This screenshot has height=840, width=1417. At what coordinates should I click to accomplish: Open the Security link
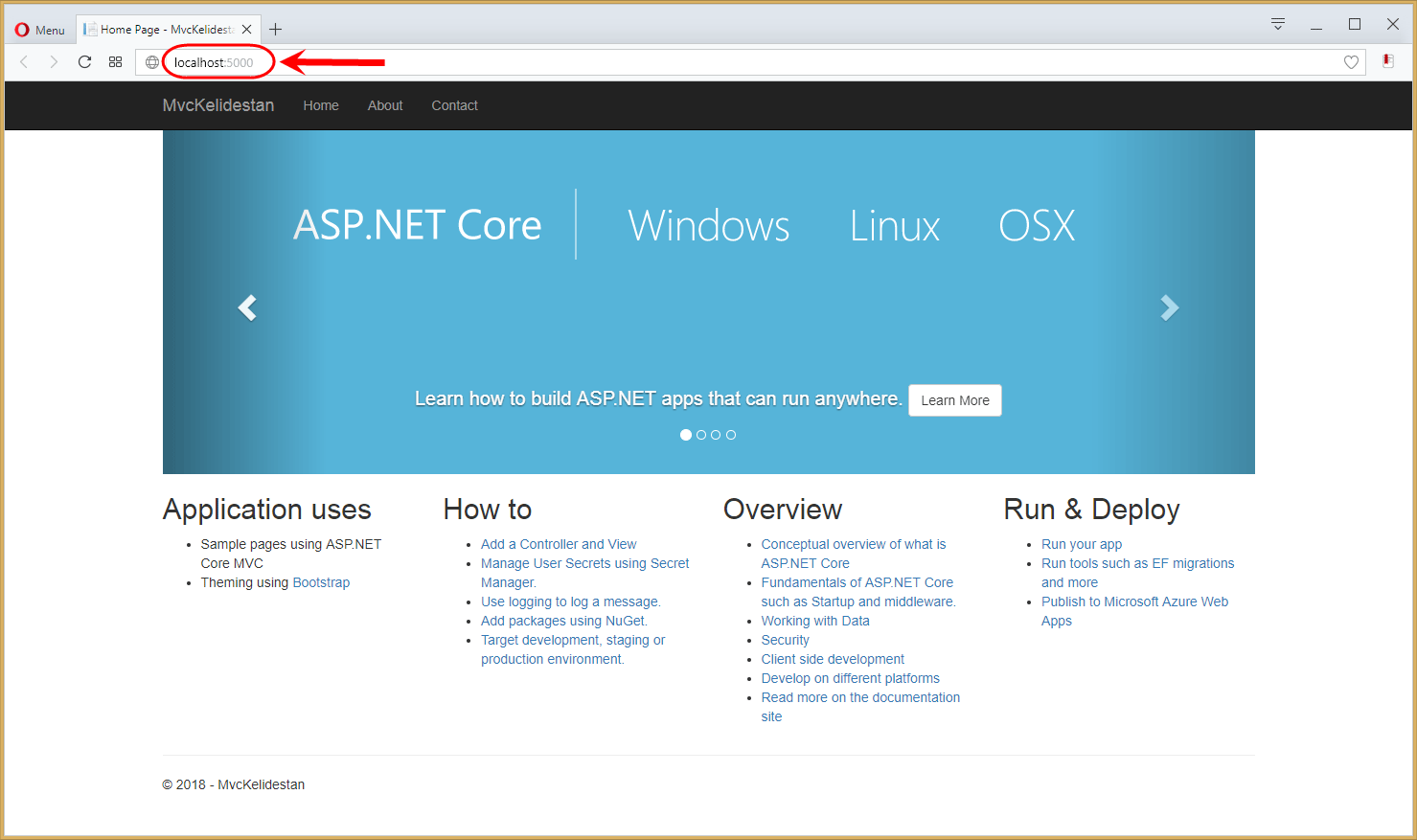(786, 640)
